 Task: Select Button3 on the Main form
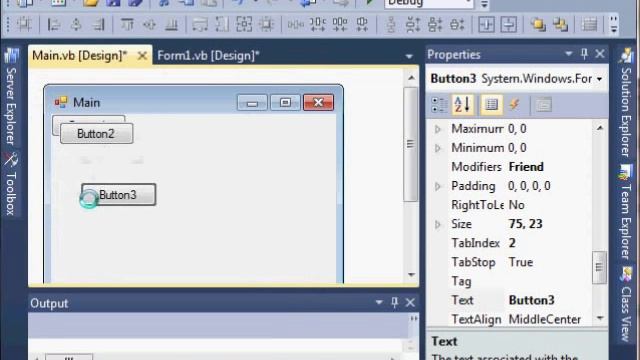pyautogui.click(x=119, y=195)
